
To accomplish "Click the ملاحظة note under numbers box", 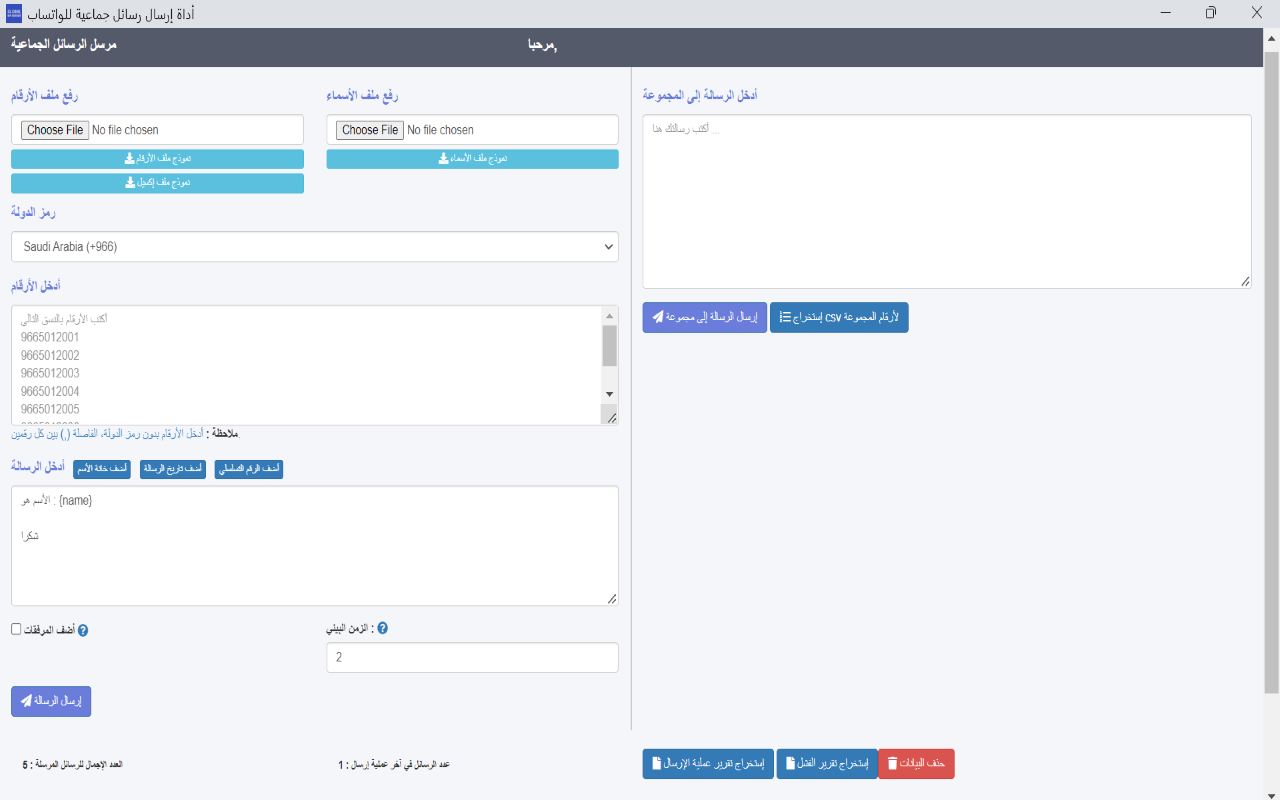I will point(126,434).
